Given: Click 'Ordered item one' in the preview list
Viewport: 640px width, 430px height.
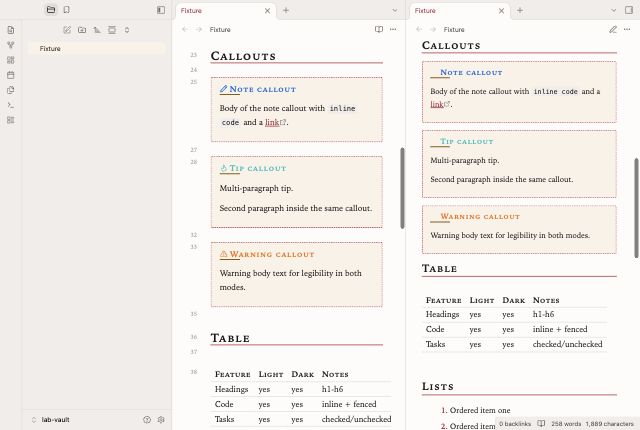Looking at the screenshot, I should (480, 410).
